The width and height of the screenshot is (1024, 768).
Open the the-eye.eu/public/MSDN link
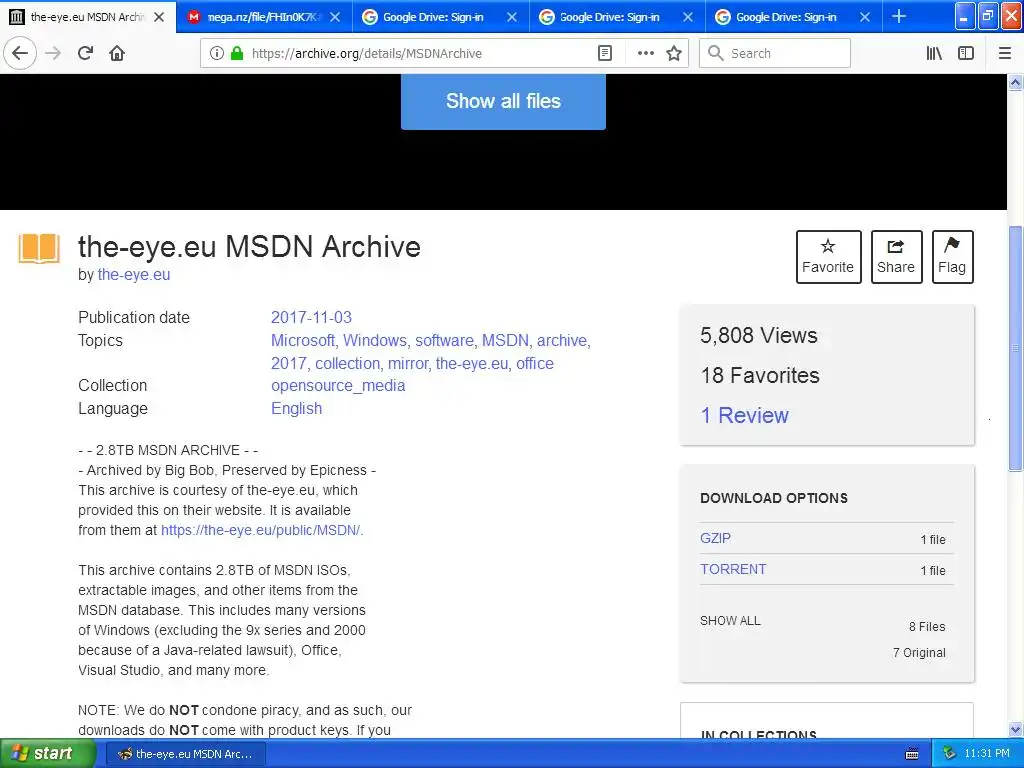click(x=262, y=530)
